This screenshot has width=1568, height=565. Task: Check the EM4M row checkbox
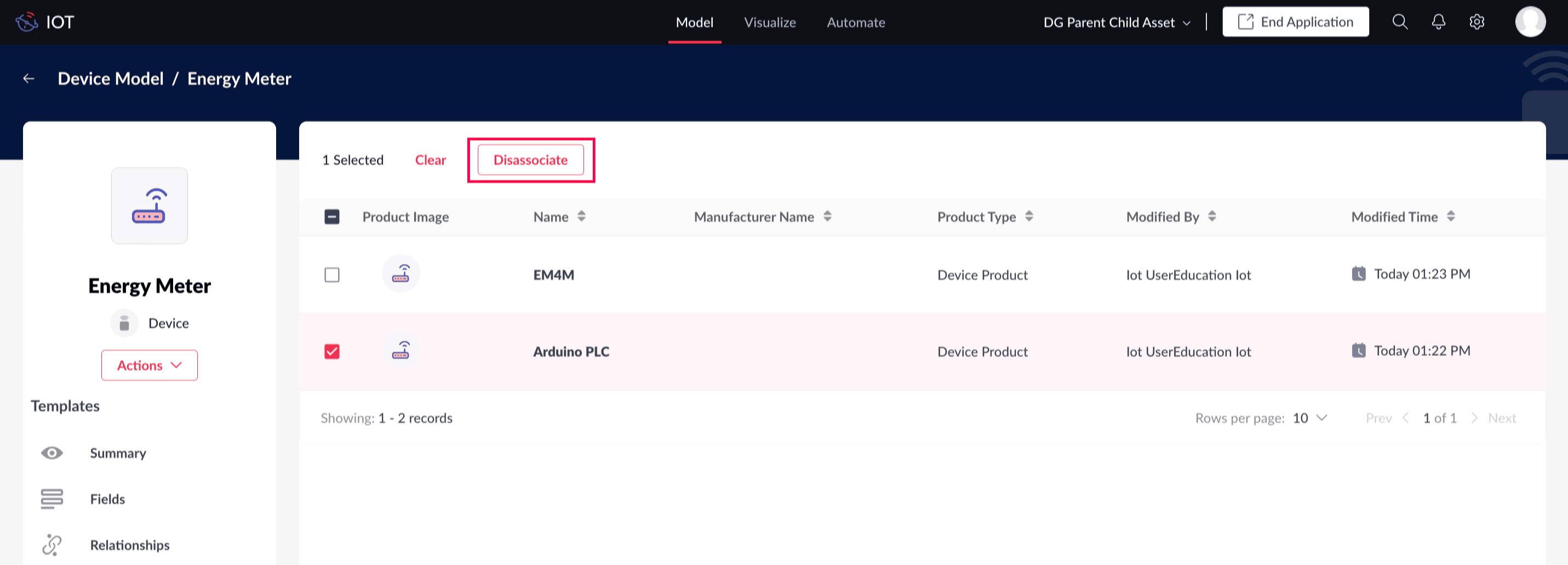(332, 275)
